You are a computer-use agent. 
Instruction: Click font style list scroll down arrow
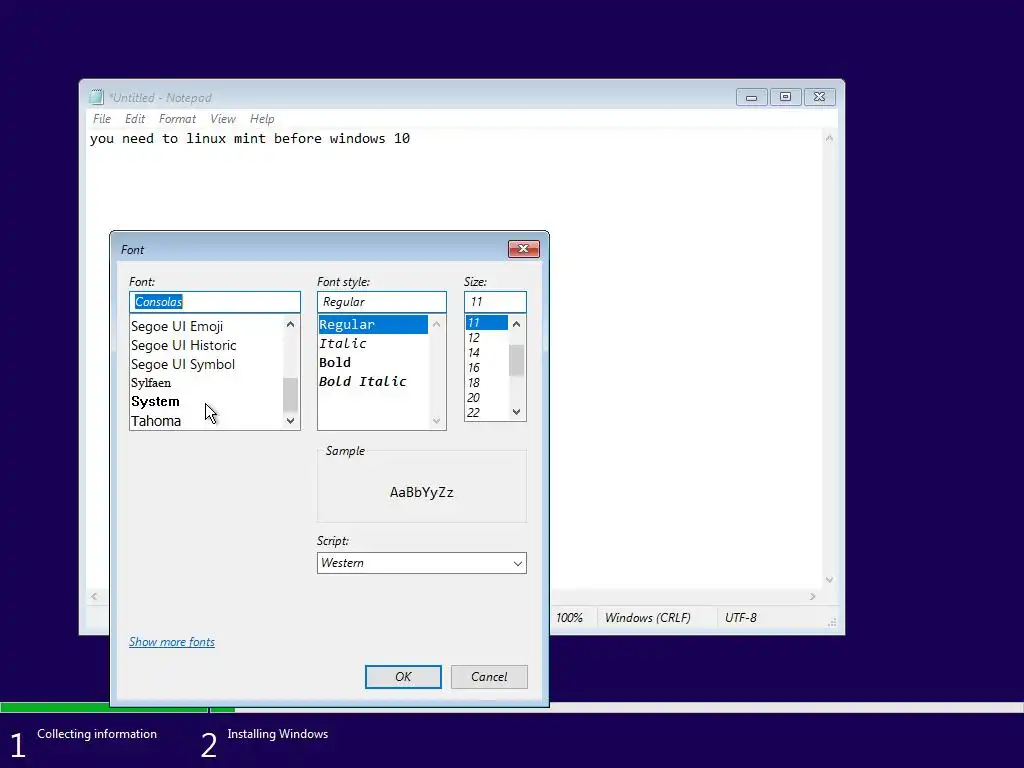[437, 421]
